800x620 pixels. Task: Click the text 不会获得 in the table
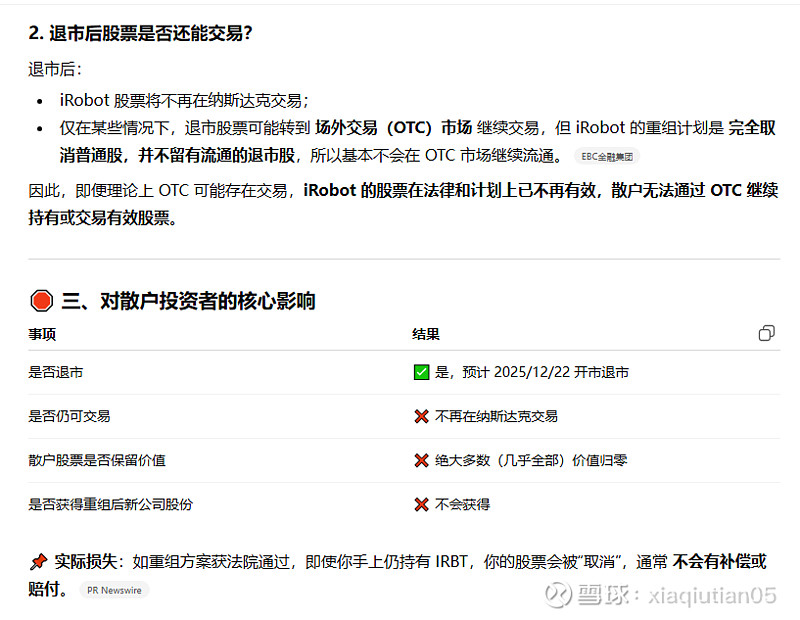click(463, 505)
